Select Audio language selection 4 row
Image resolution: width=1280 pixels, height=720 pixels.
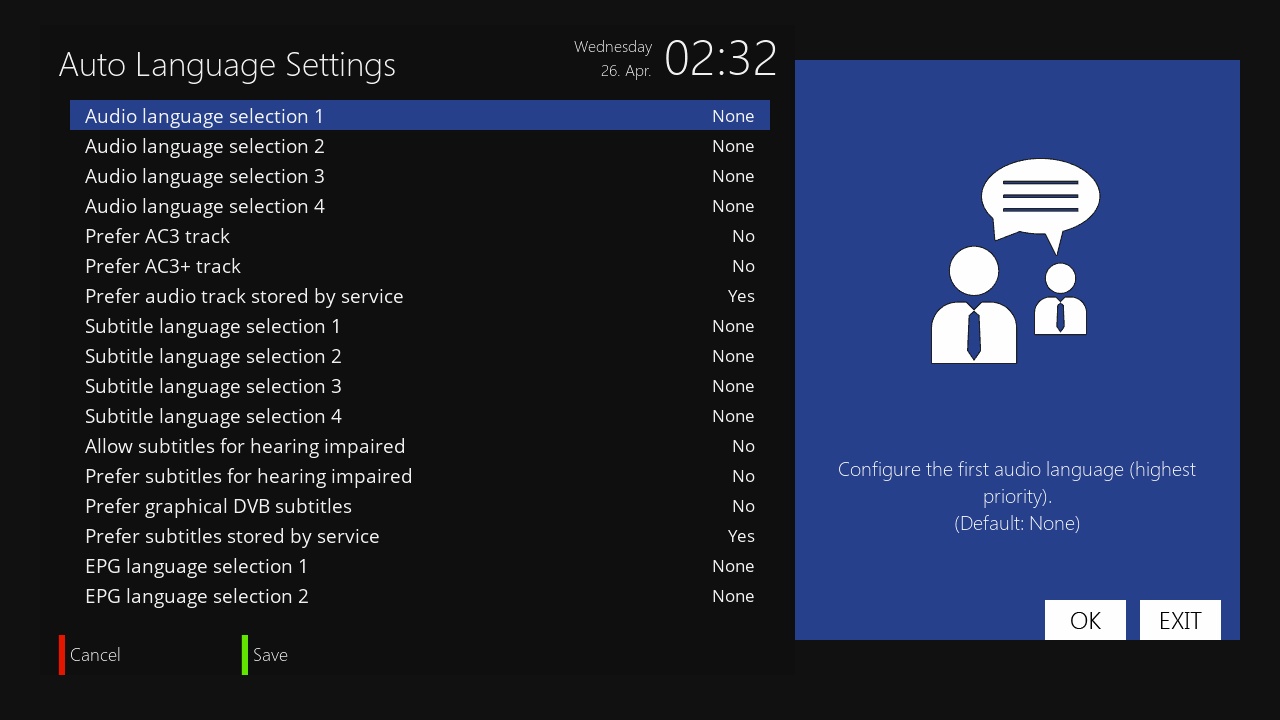coord(420,206)
